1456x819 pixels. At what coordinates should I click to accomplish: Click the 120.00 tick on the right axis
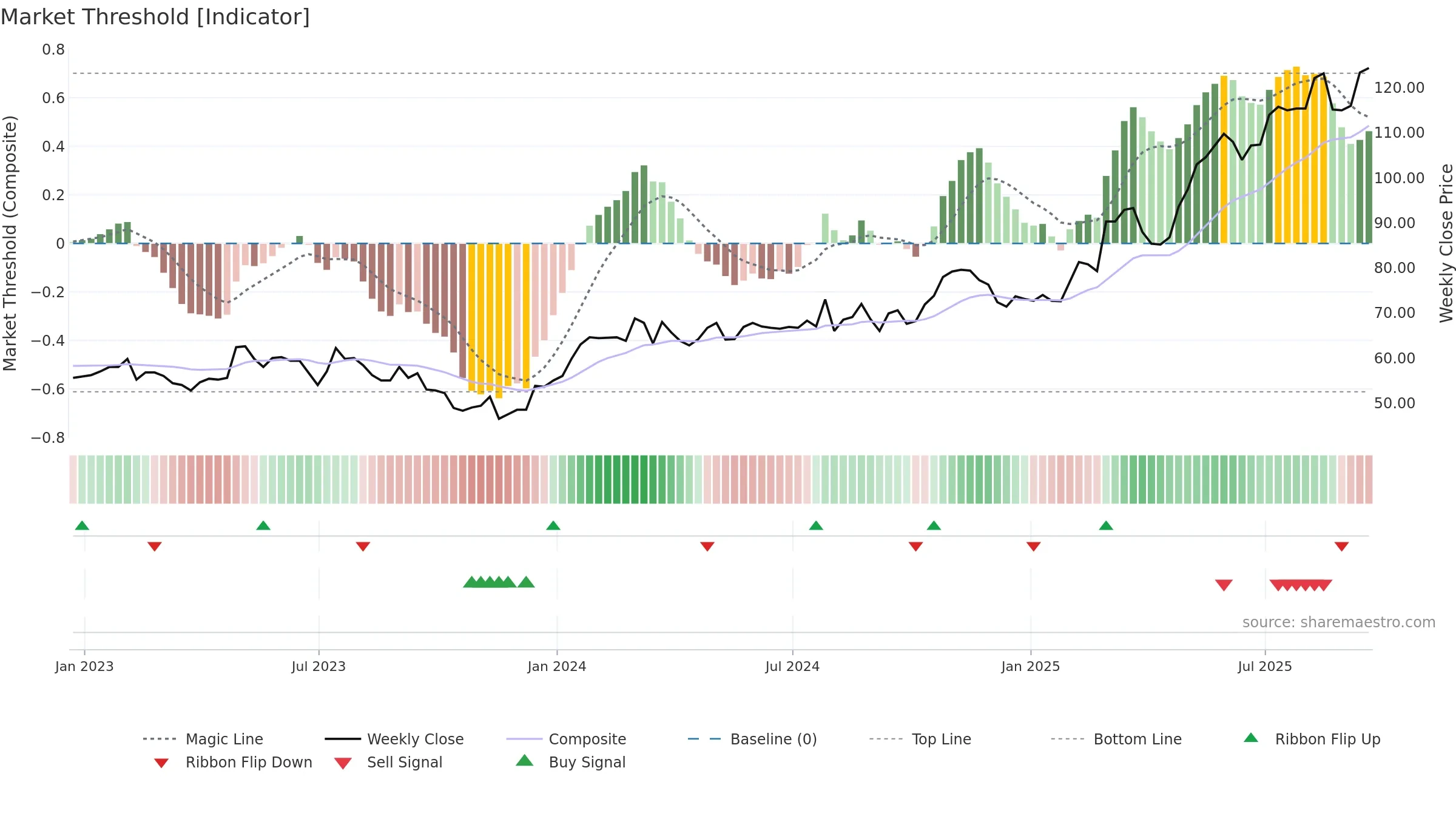point(1399,88)
